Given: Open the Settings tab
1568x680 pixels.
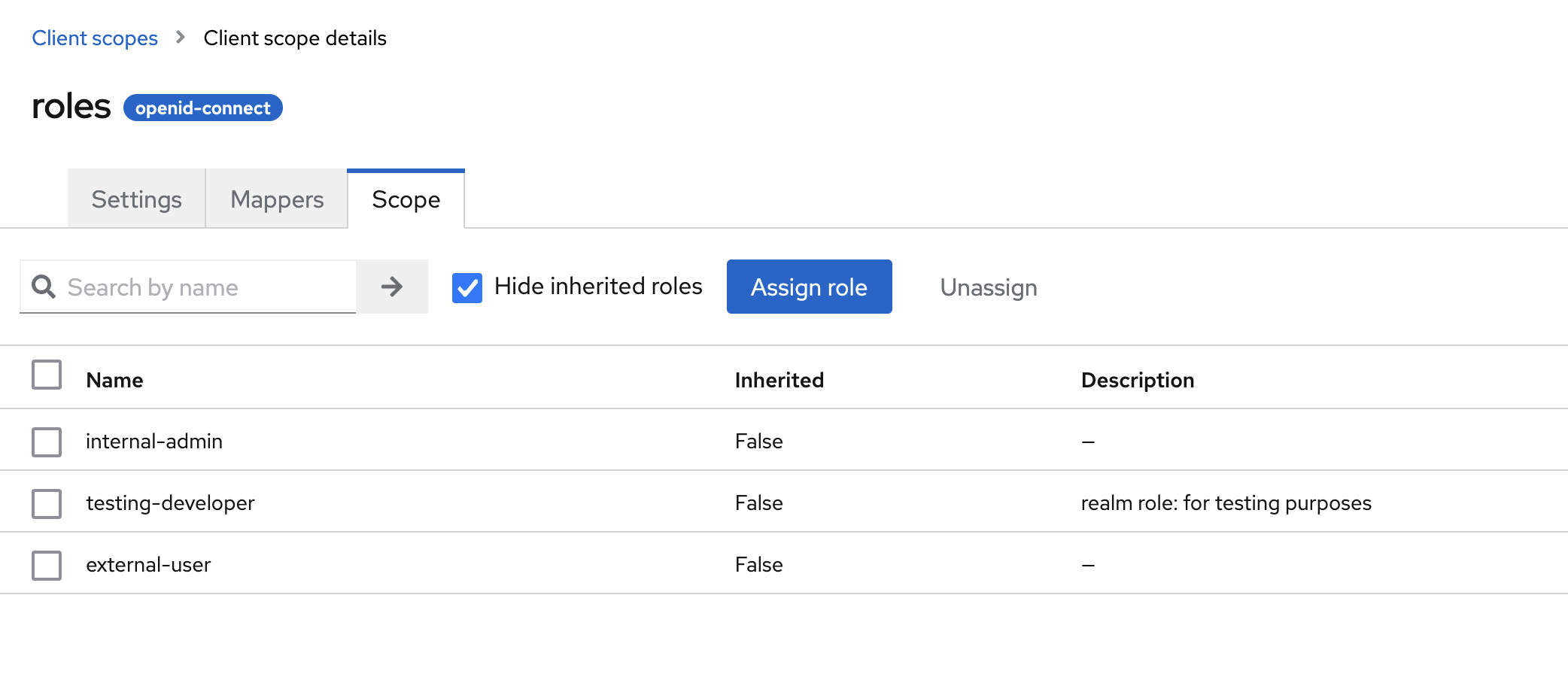Looking at the screenshot, I should (x=136, y=199).
